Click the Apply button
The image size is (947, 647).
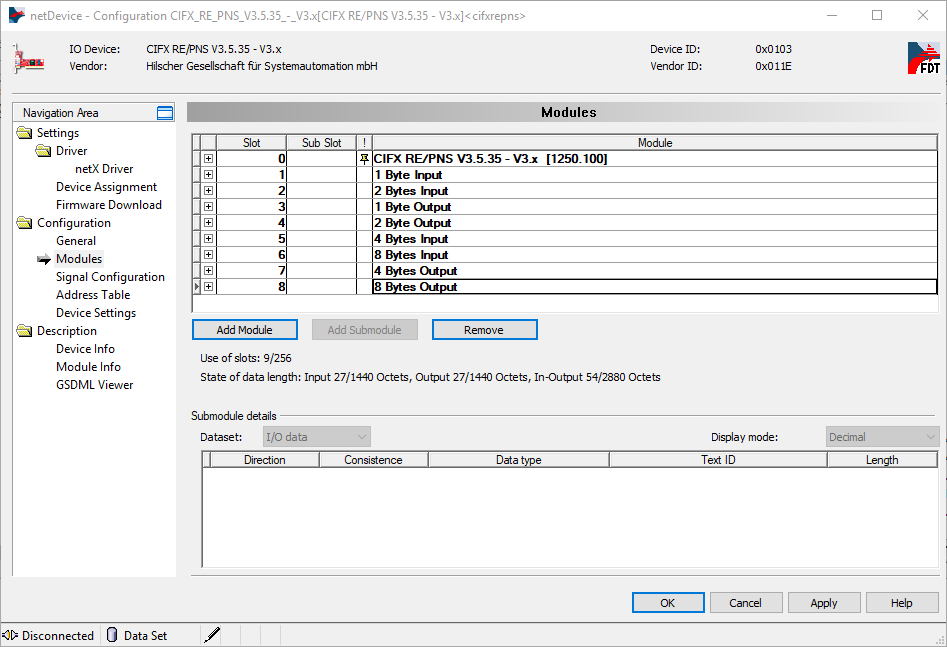coord(824,603)
